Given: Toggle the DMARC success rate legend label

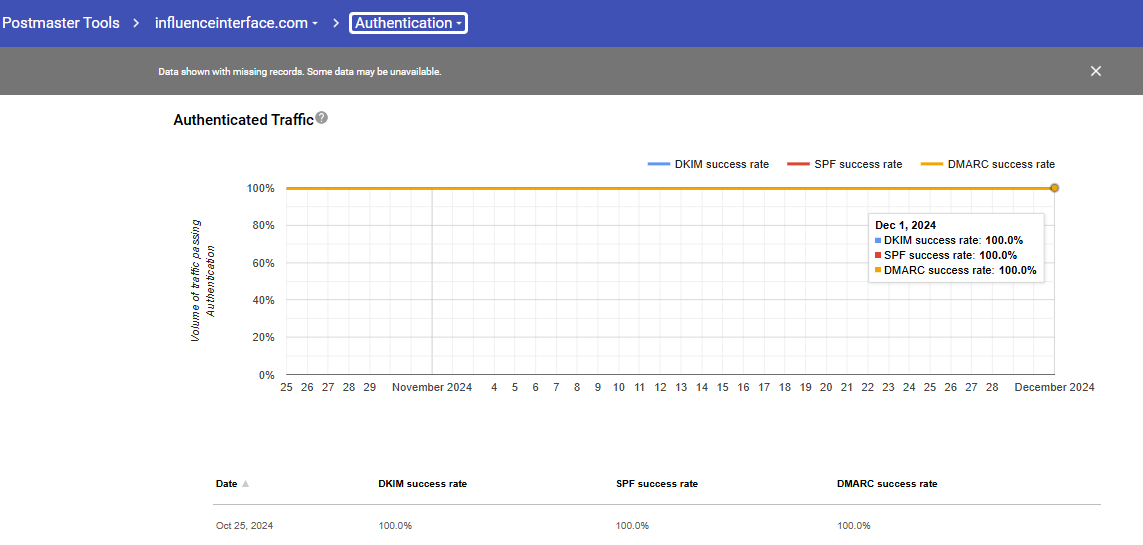Looking at the screenshot, I should click(1001, 164).
